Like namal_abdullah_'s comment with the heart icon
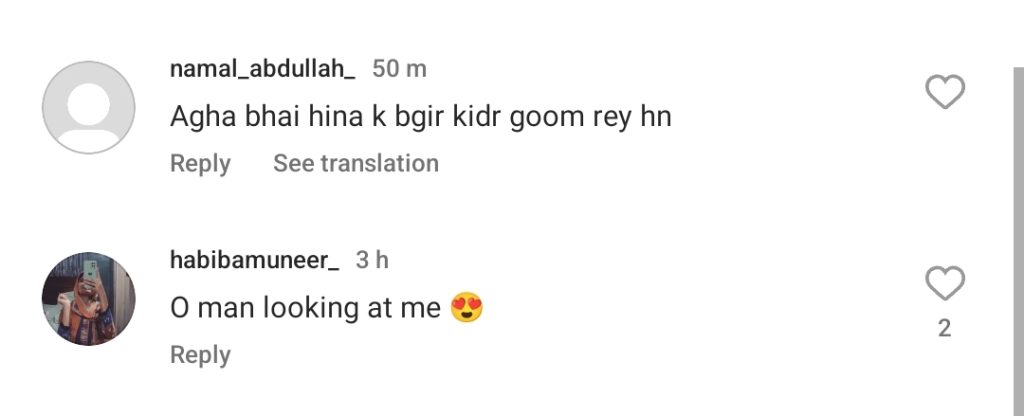 pos(944,93)
